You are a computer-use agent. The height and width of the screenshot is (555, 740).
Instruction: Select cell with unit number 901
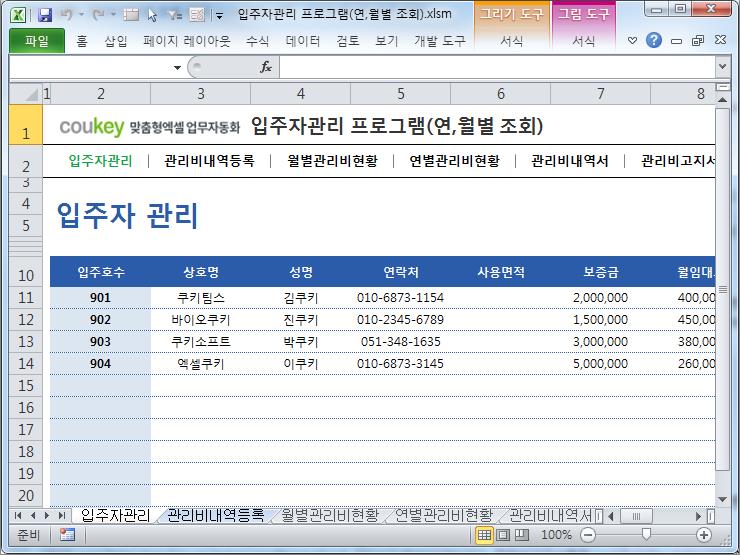pos(101,298)
